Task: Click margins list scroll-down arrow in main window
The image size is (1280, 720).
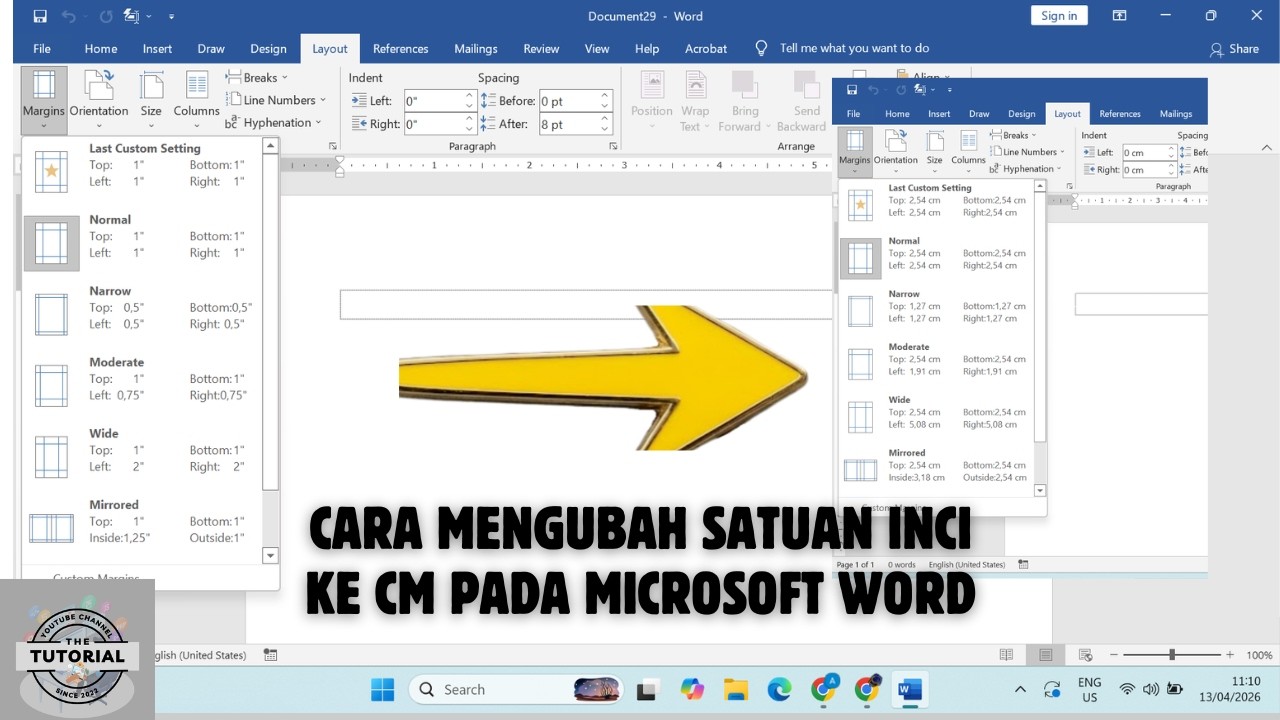Action: coord(270,555)
